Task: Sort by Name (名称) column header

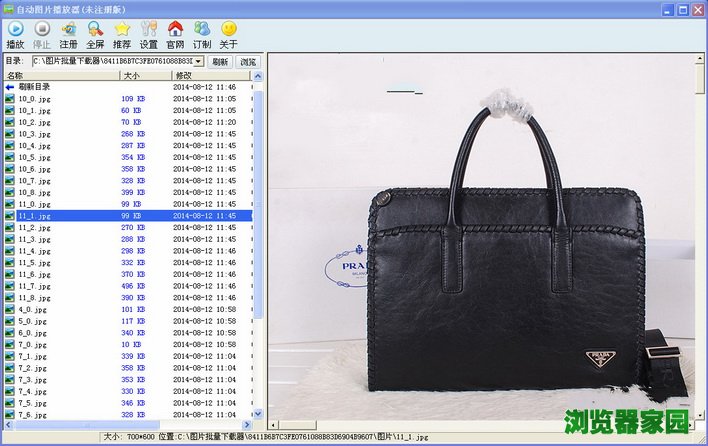Action: click(x=60, y=75)
